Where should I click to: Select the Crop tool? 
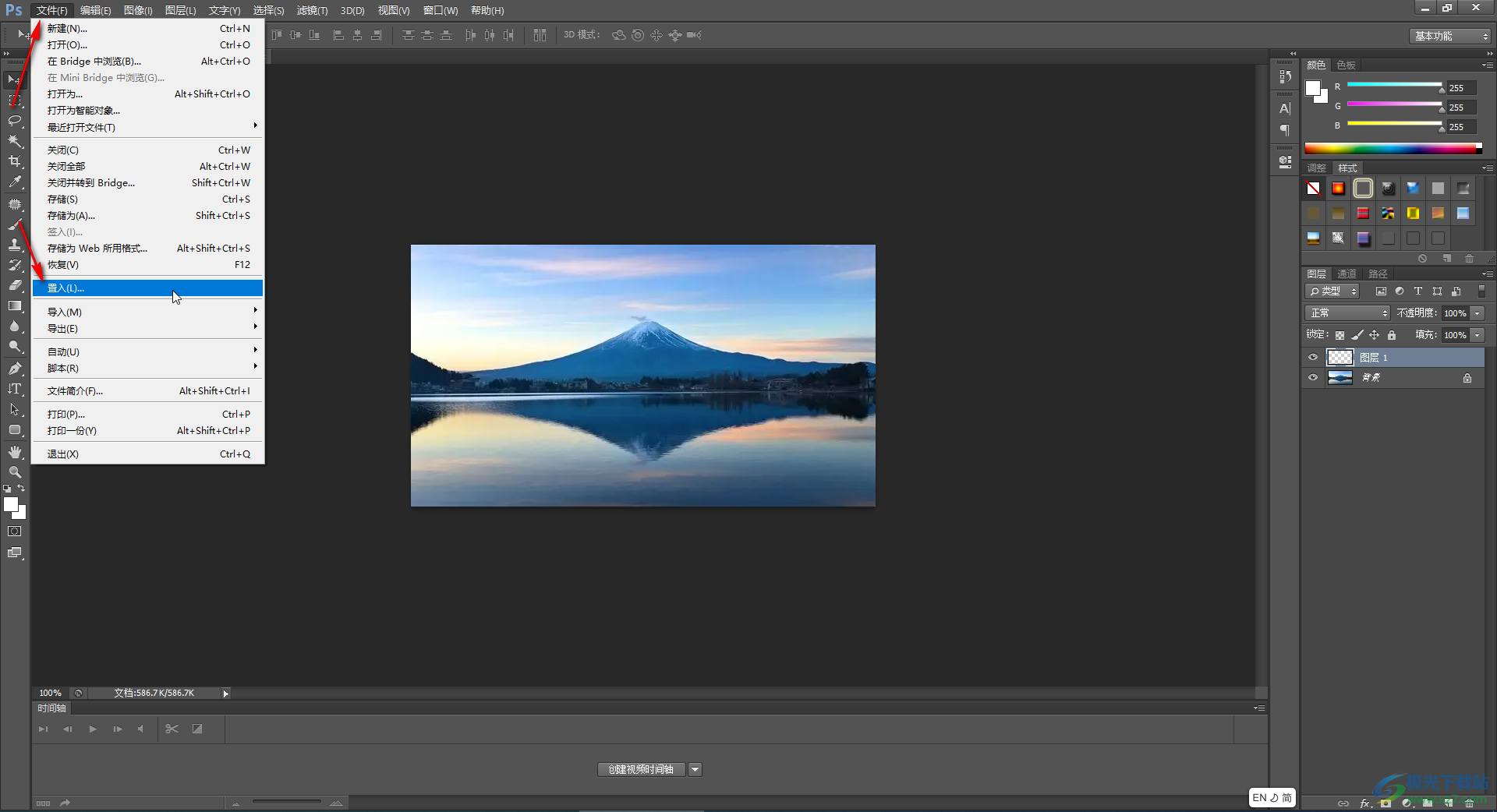point(14,161)
